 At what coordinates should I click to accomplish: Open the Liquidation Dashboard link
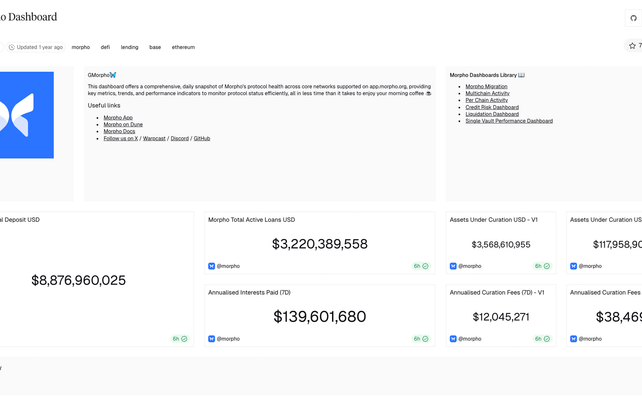493,114
